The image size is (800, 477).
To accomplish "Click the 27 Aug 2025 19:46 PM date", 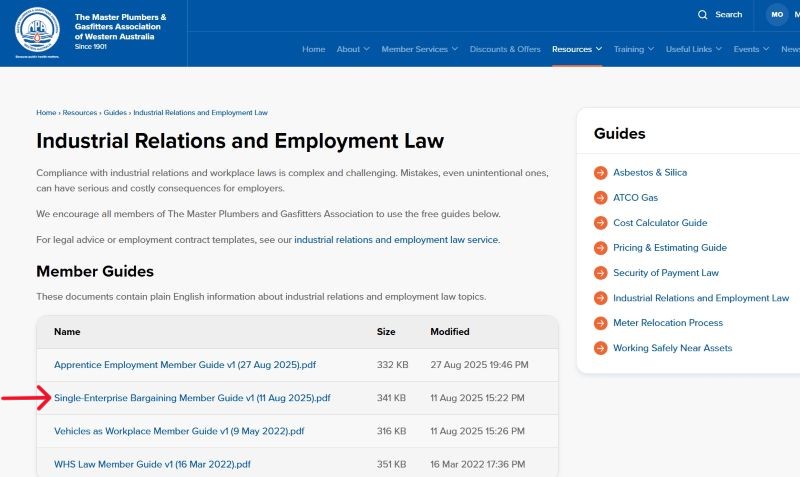I will (479, 365).
